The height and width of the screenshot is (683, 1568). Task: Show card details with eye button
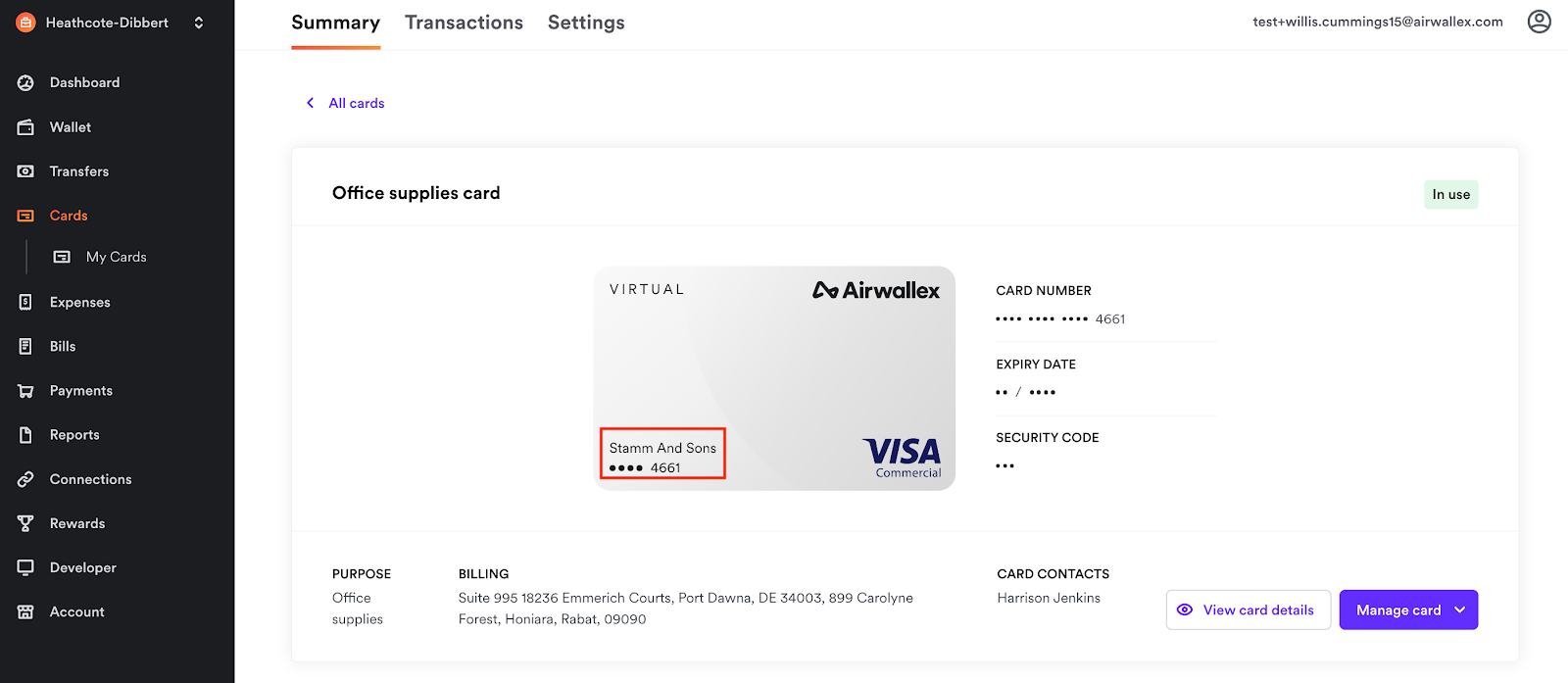(1248, 610)
